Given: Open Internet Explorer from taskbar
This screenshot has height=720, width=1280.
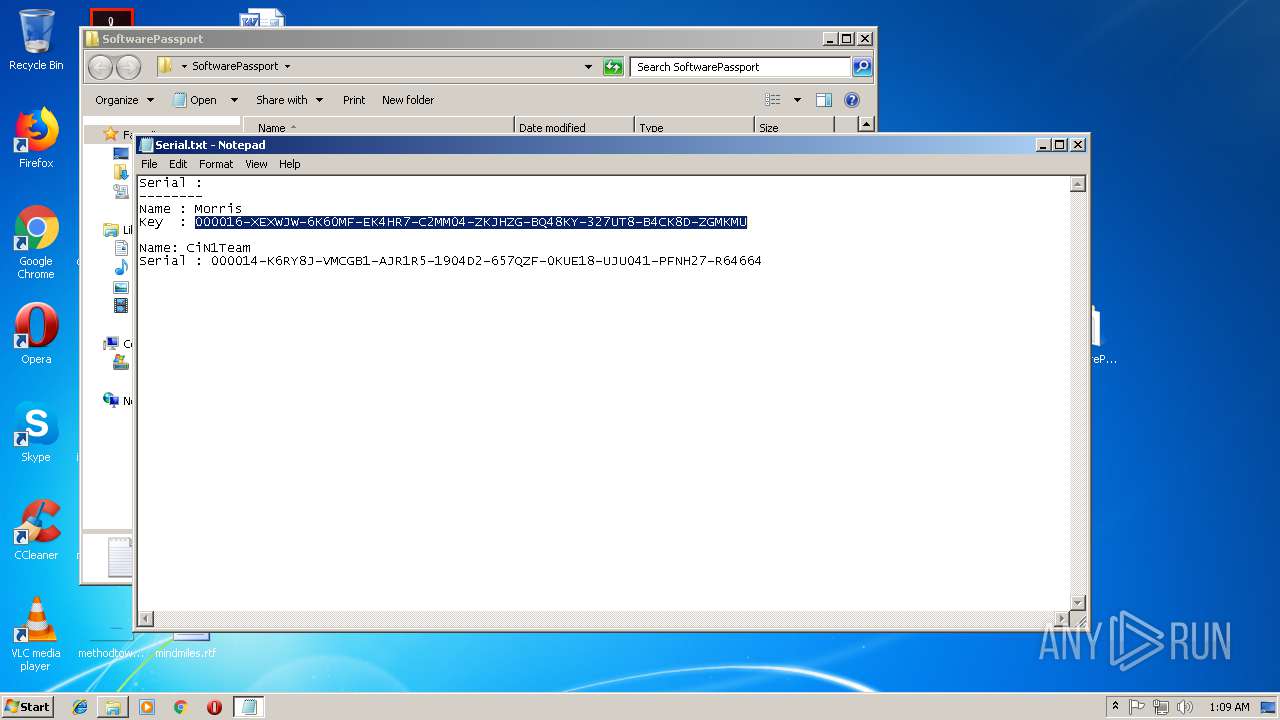Looking at the screenshot, I should click(x=80, y=707).
